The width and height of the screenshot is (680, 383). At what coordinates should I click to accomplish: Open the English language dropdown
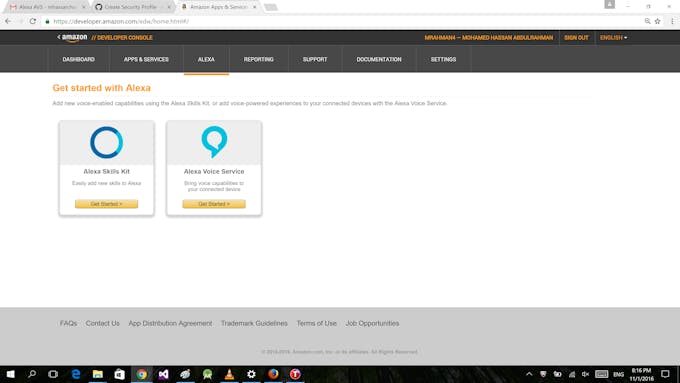point(613,38)
